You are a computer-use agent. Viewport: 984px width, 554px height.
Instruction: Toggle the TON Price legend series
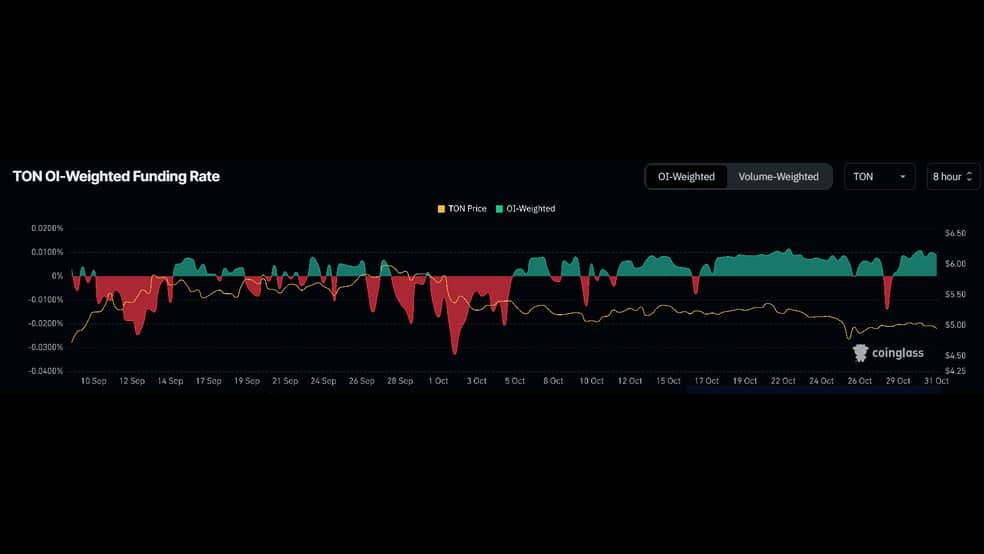click(x=462, y=208)
